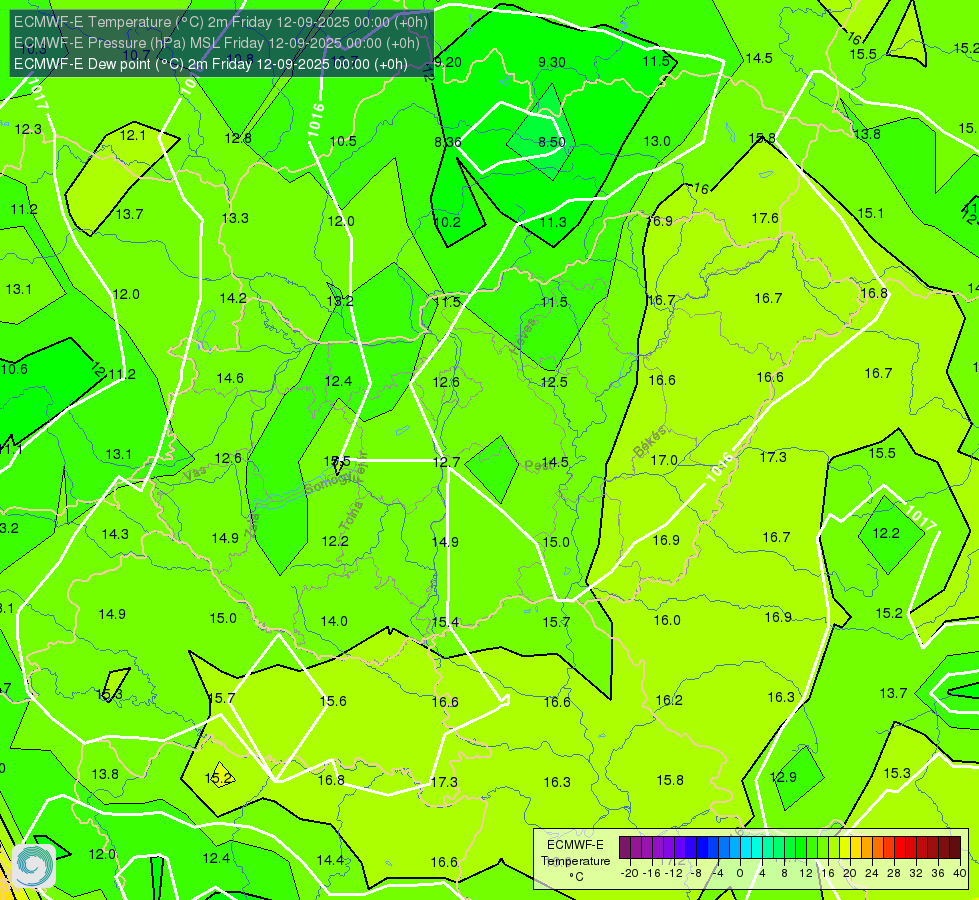
Task: Click the 14.0 temperature value
Action: pos(334,621)
